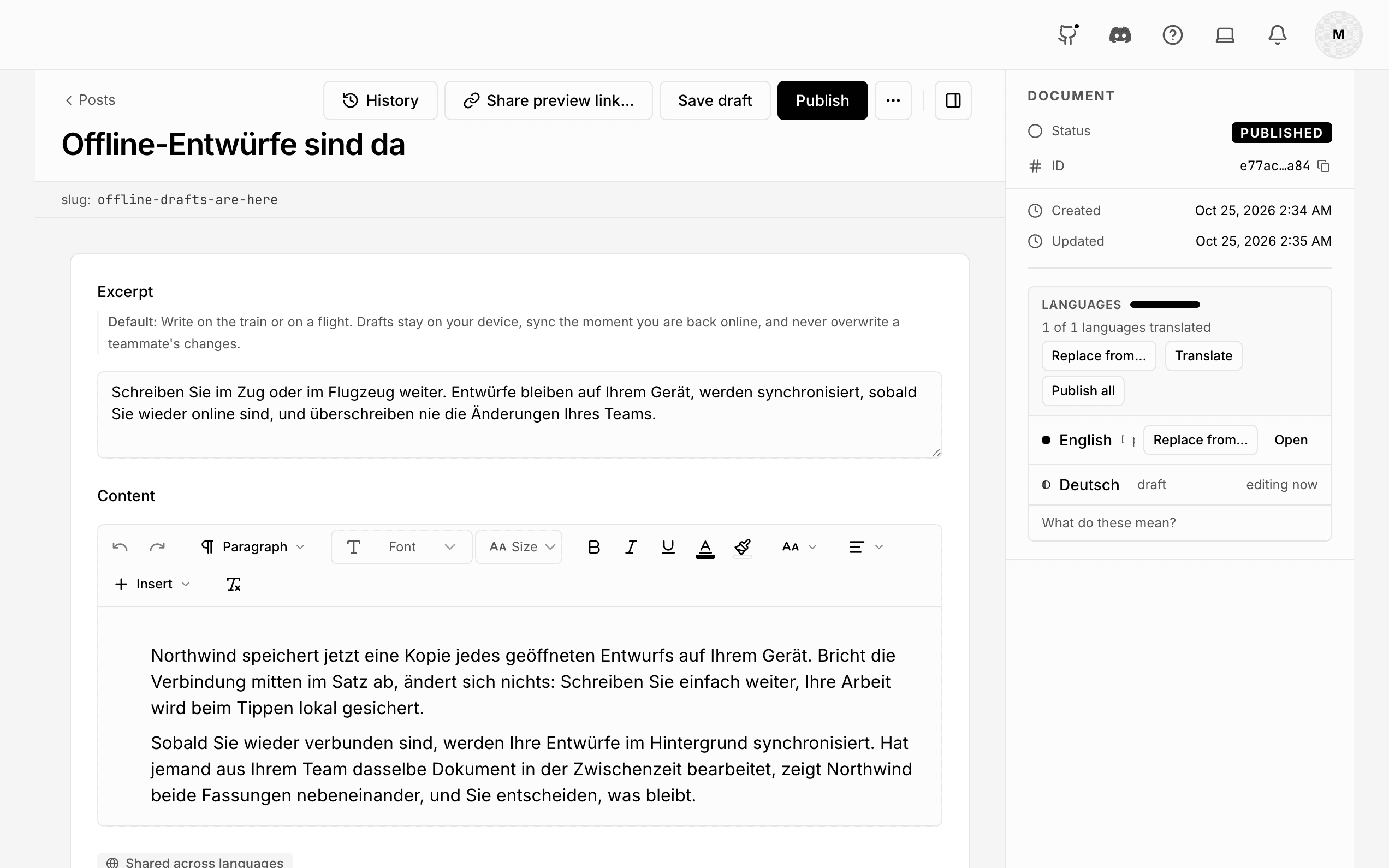Open the Discord icon link

tap(1120, 35)
